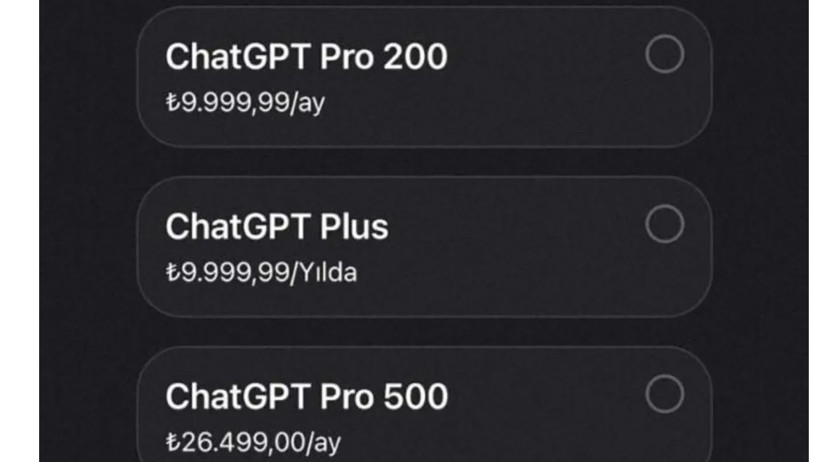820x462 pixels.
Task: Click the ₺26.499,00/ay price label
Action: [x=253, y=443]
